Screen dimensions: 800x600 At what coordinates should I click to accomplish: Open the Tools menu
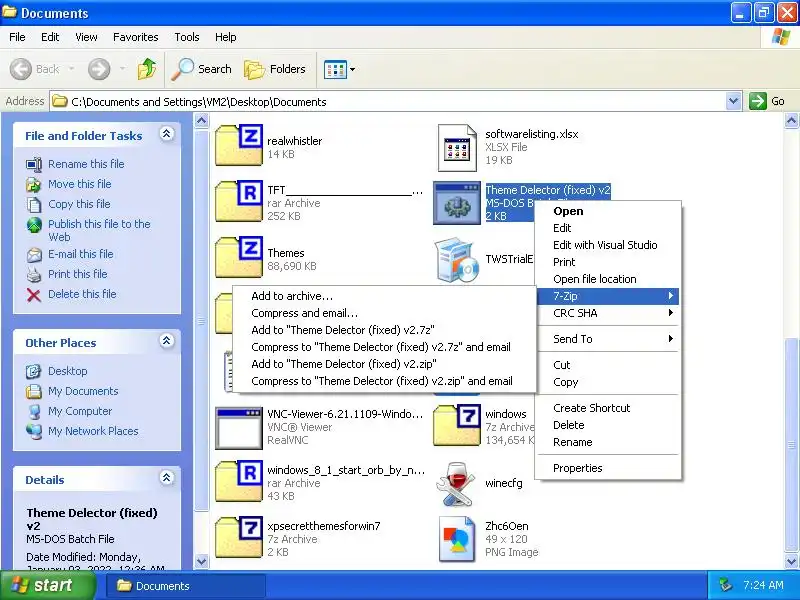187,37
